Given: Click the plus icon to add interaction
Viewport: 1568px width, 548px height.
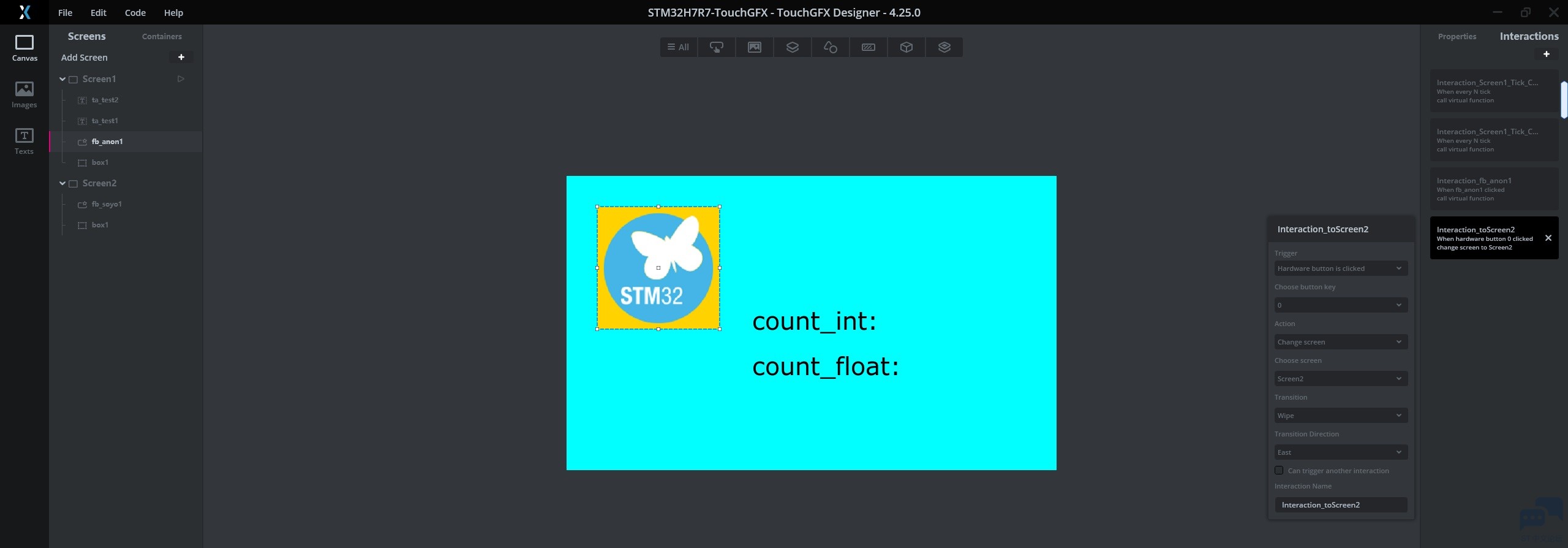Looking at the screenshot, I should [1546, 55].
